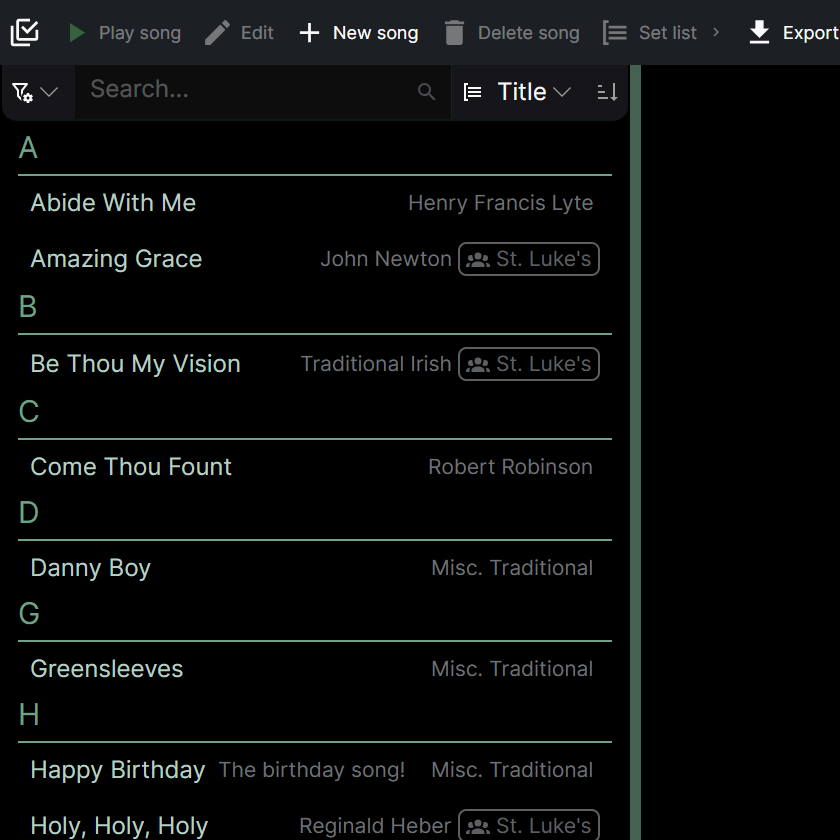Click Misc. Traditional on the Greensleeves row
The width and height of the screenshot is (840, 840).
tap(512, 669)
